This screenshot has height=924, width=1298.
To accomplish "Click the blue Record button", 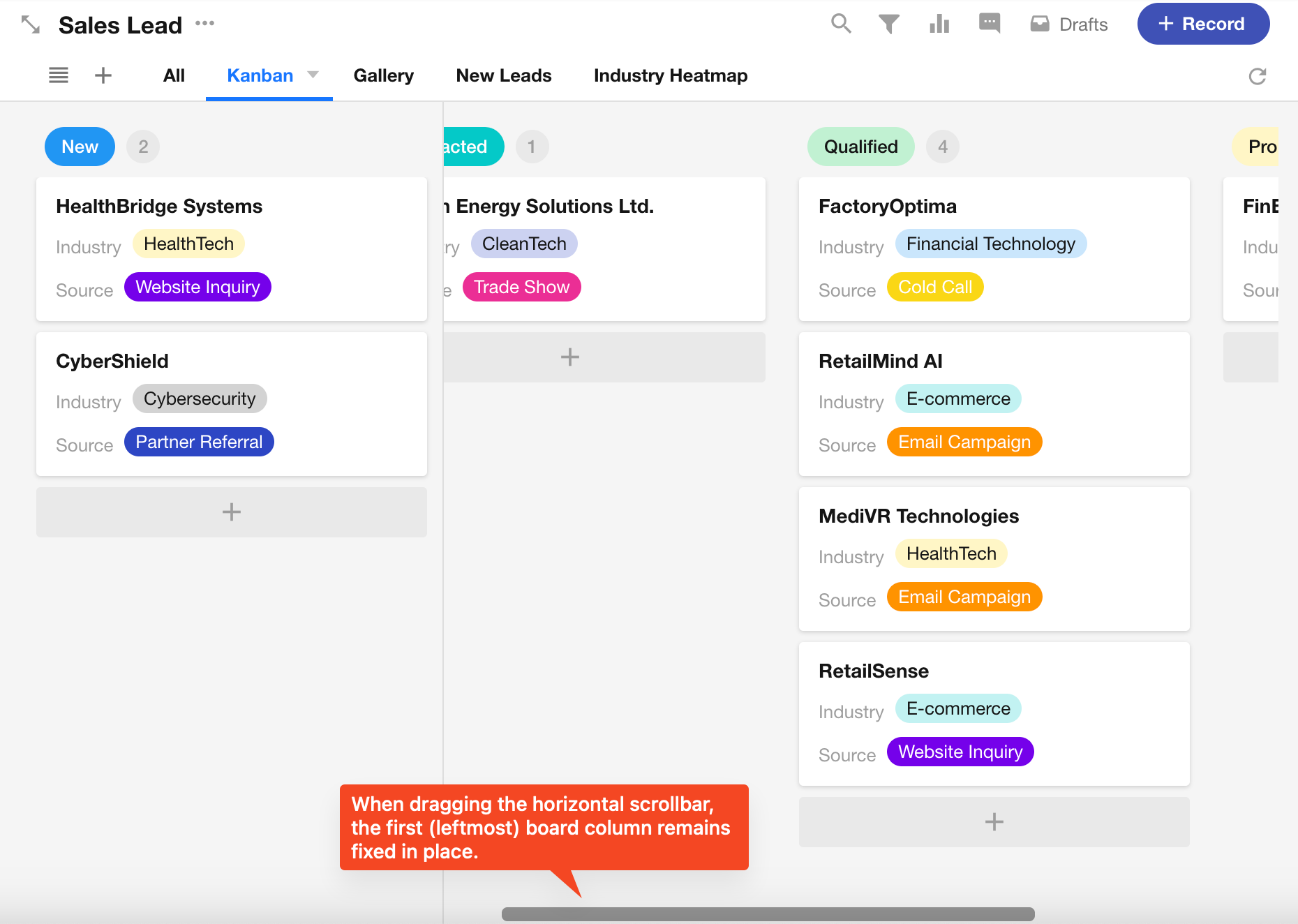I will click(1203, 24).
